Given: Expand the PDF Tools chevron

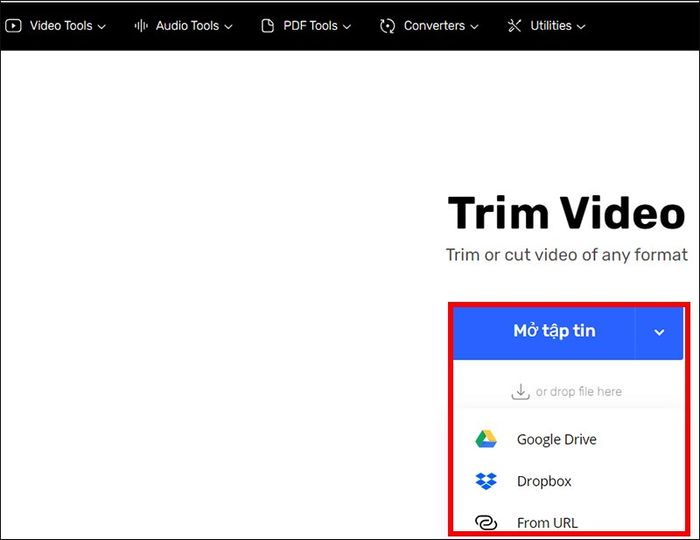Looking at the screenshot, I should (346, 27).
